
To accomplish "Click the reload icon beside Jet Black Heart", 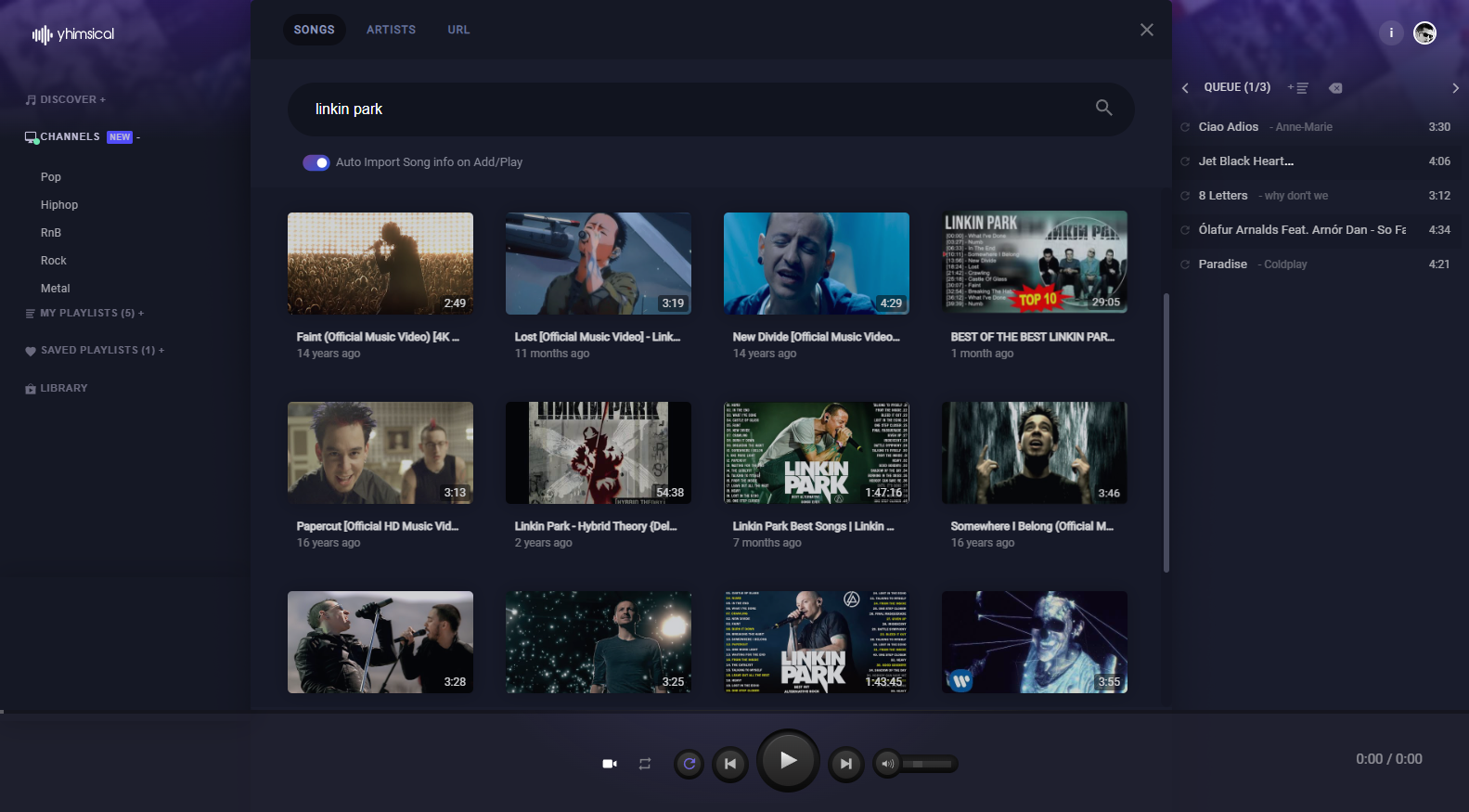I will tap(1185, 161).
